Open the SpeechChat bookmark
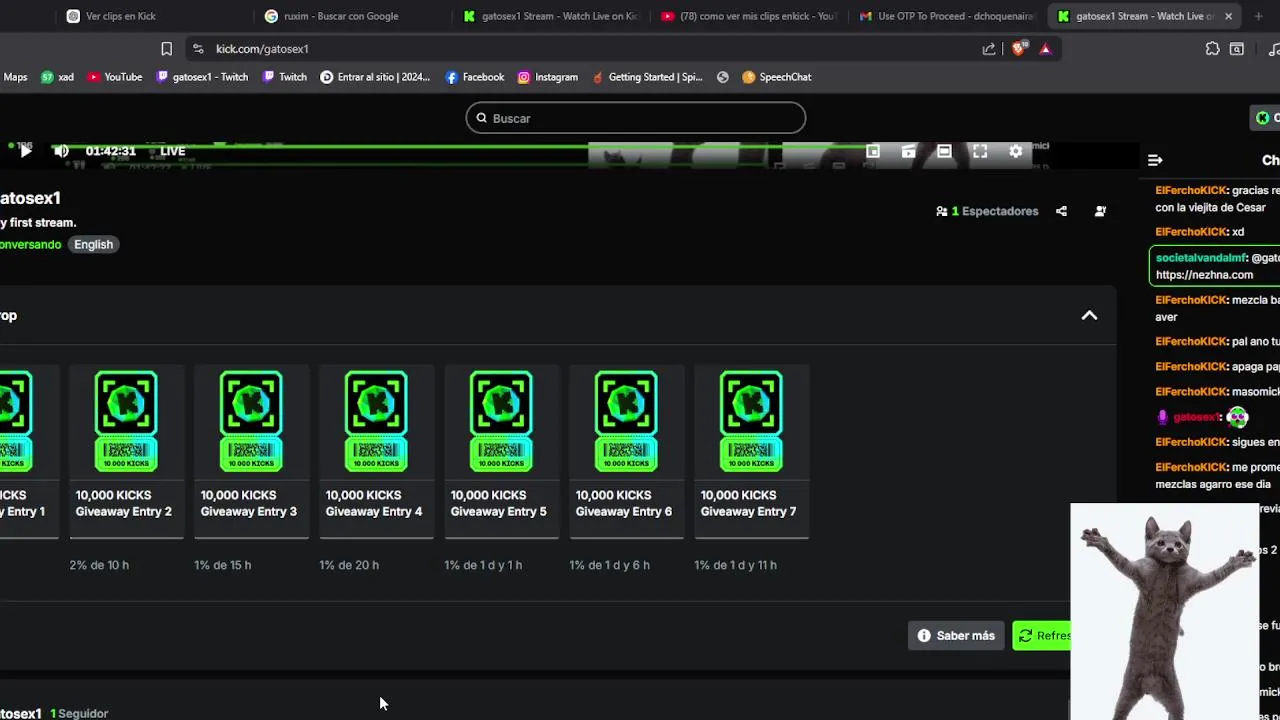The image size is (1280, 720). click(776, 77)
